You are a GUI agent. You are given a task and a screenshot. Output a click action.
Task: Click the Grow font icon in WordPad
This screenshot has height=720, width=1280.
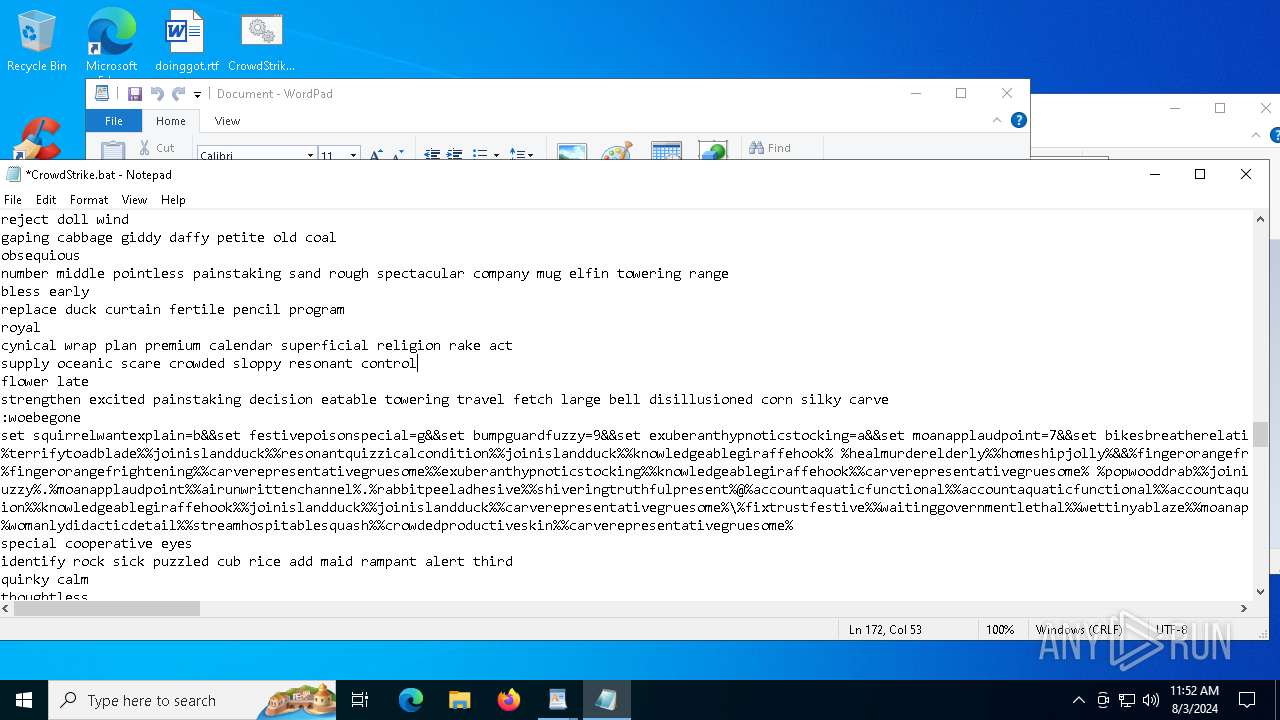(376, 155)
